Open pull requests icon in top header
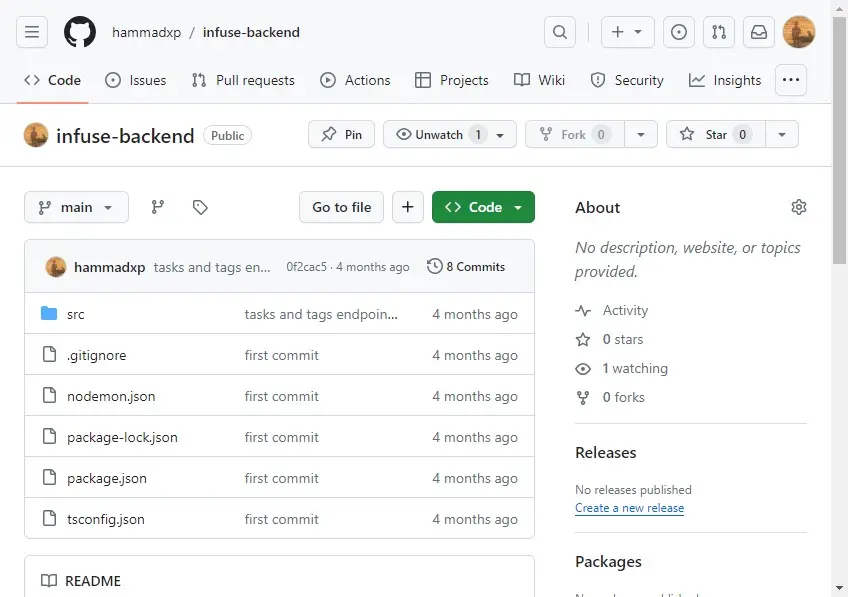 pos(719,32)
